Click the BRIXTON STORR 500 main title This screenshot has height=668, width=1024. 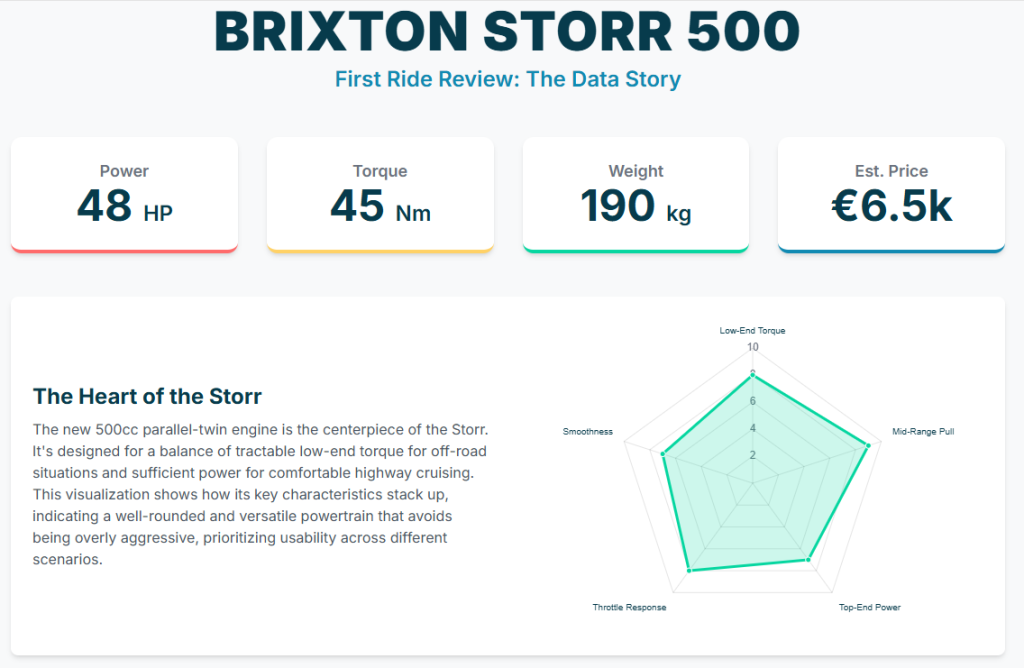pyautogui.click(x=507, y=32)
